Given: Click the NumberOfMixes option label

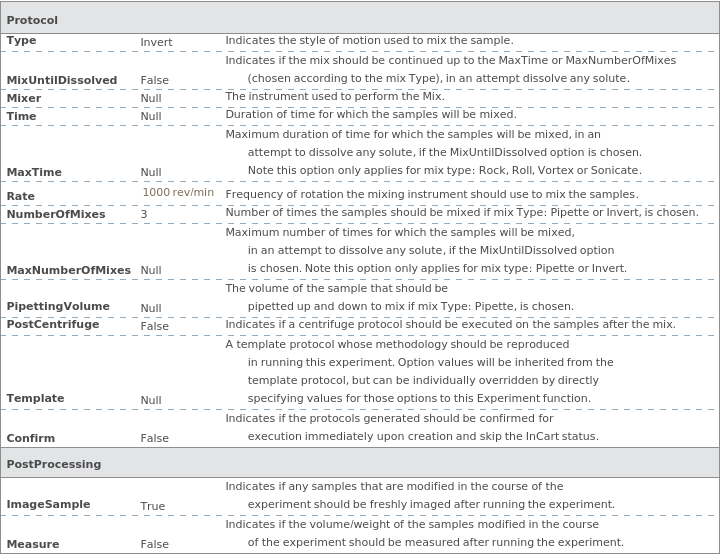Looking at the screenshot, I should (x=56, y=214).
